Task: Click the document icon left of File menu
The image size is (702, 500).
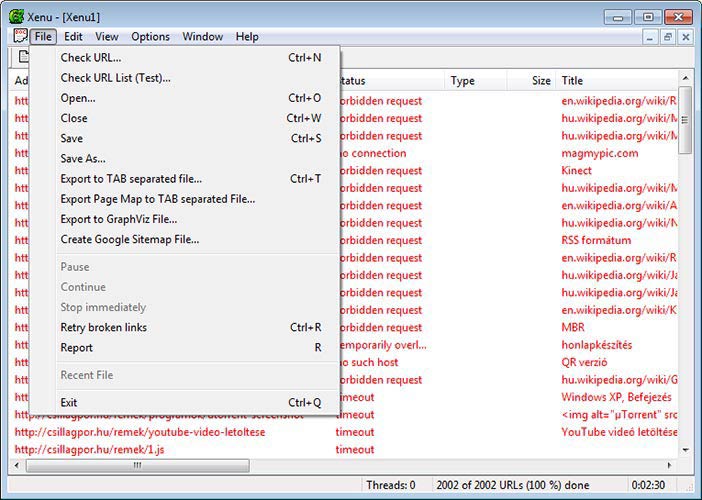Action: (20, 37)
